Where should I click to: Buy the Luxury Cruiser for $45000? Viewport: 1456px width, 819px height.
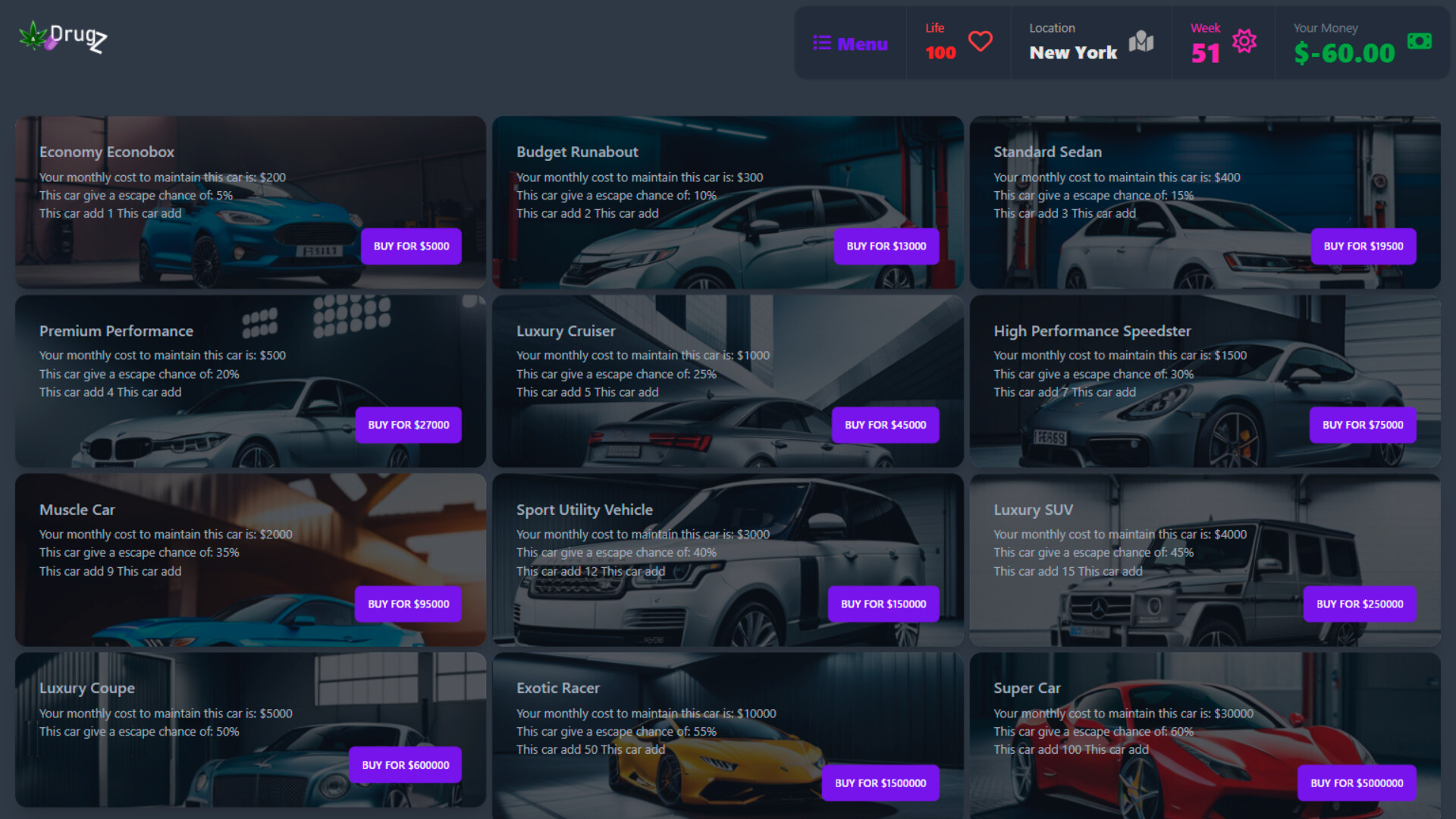pos(885,425)
